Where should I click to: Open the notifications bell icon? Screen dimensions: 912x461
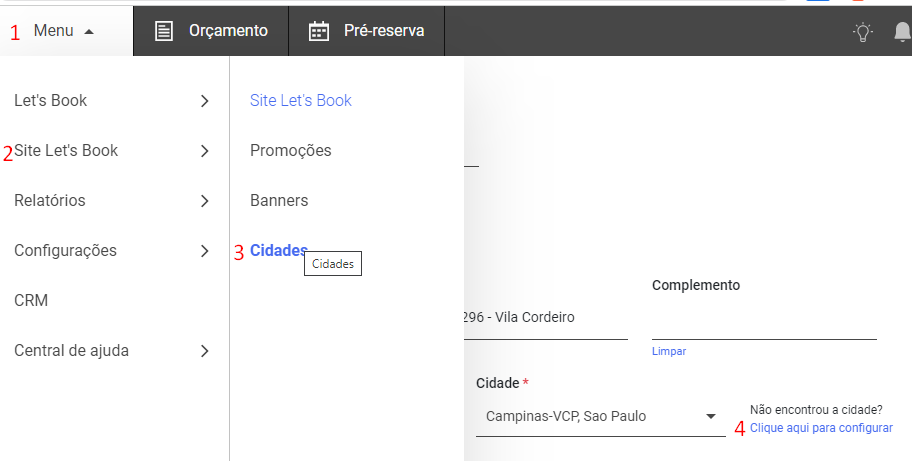(902, 32)
